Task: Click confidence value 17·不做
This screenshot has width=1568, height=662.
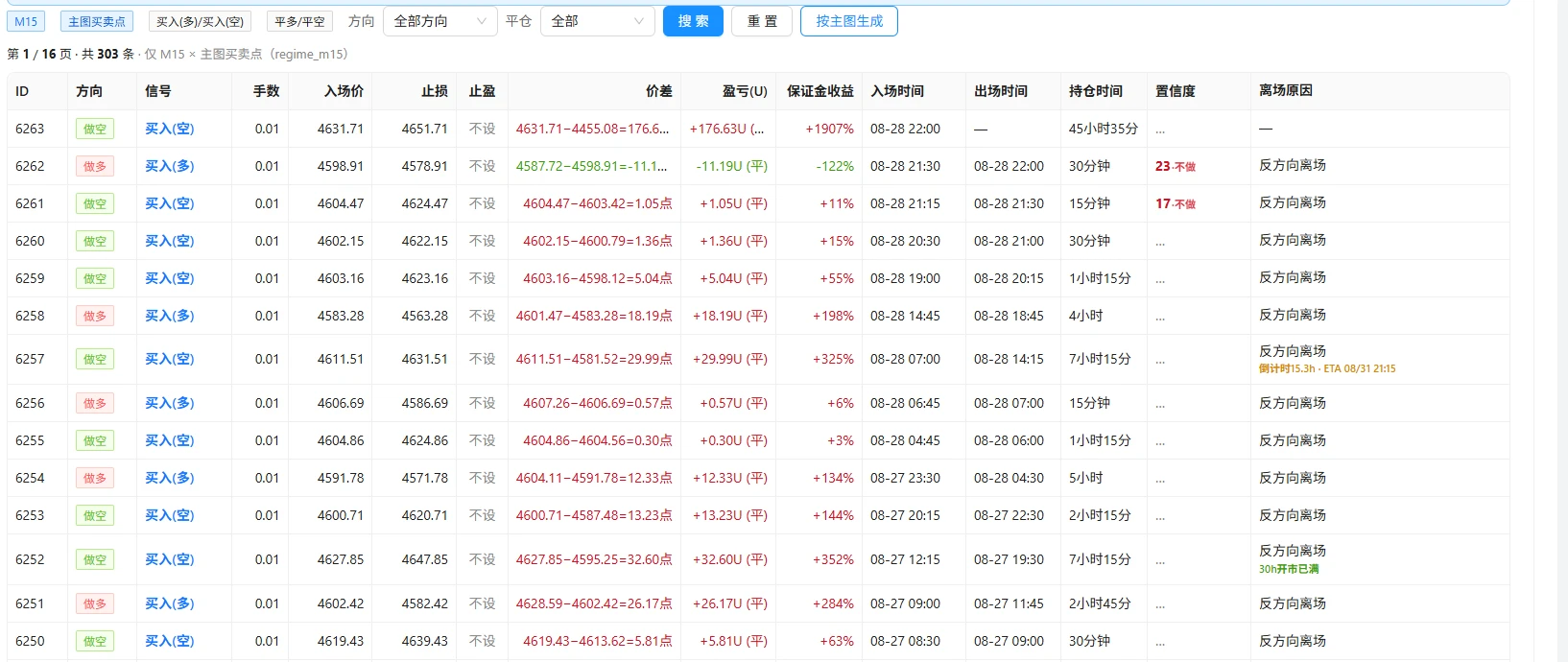Action: (1176, 203)
